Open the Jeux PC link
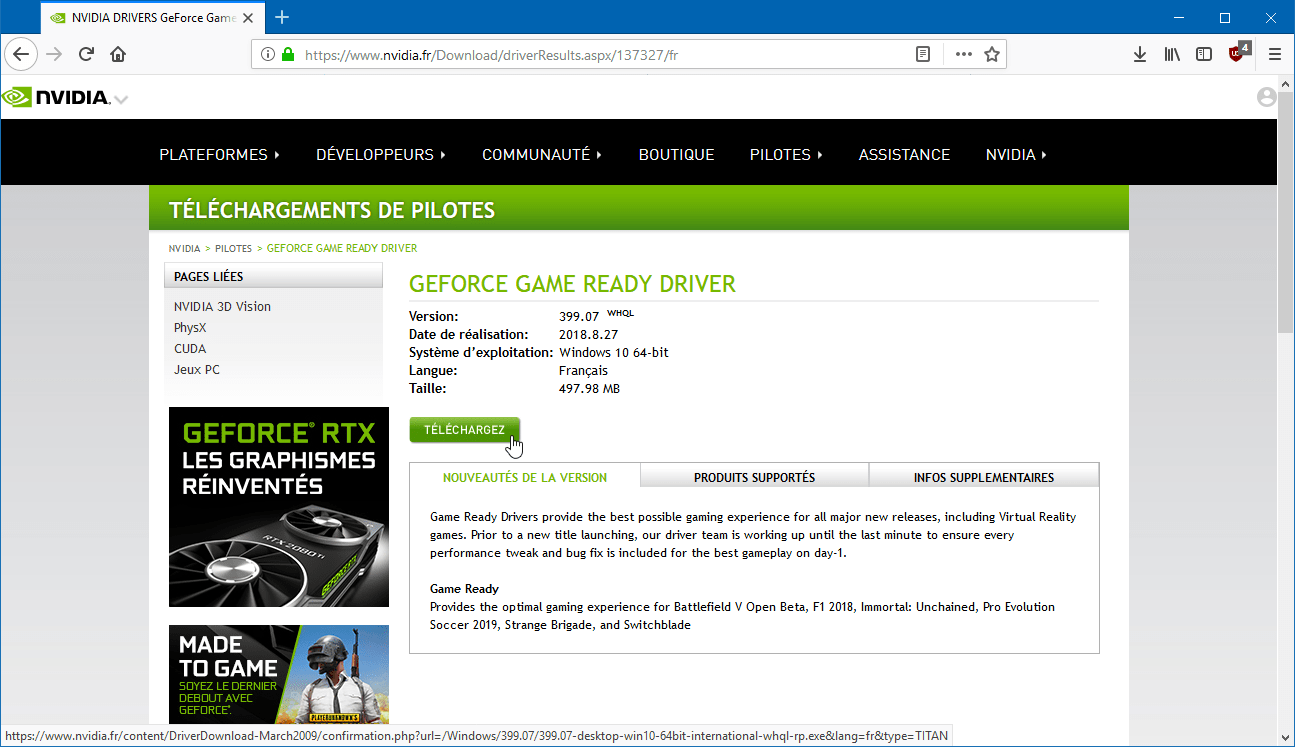The width and height of the screenshot is (1295, 747). coord(197,370)
